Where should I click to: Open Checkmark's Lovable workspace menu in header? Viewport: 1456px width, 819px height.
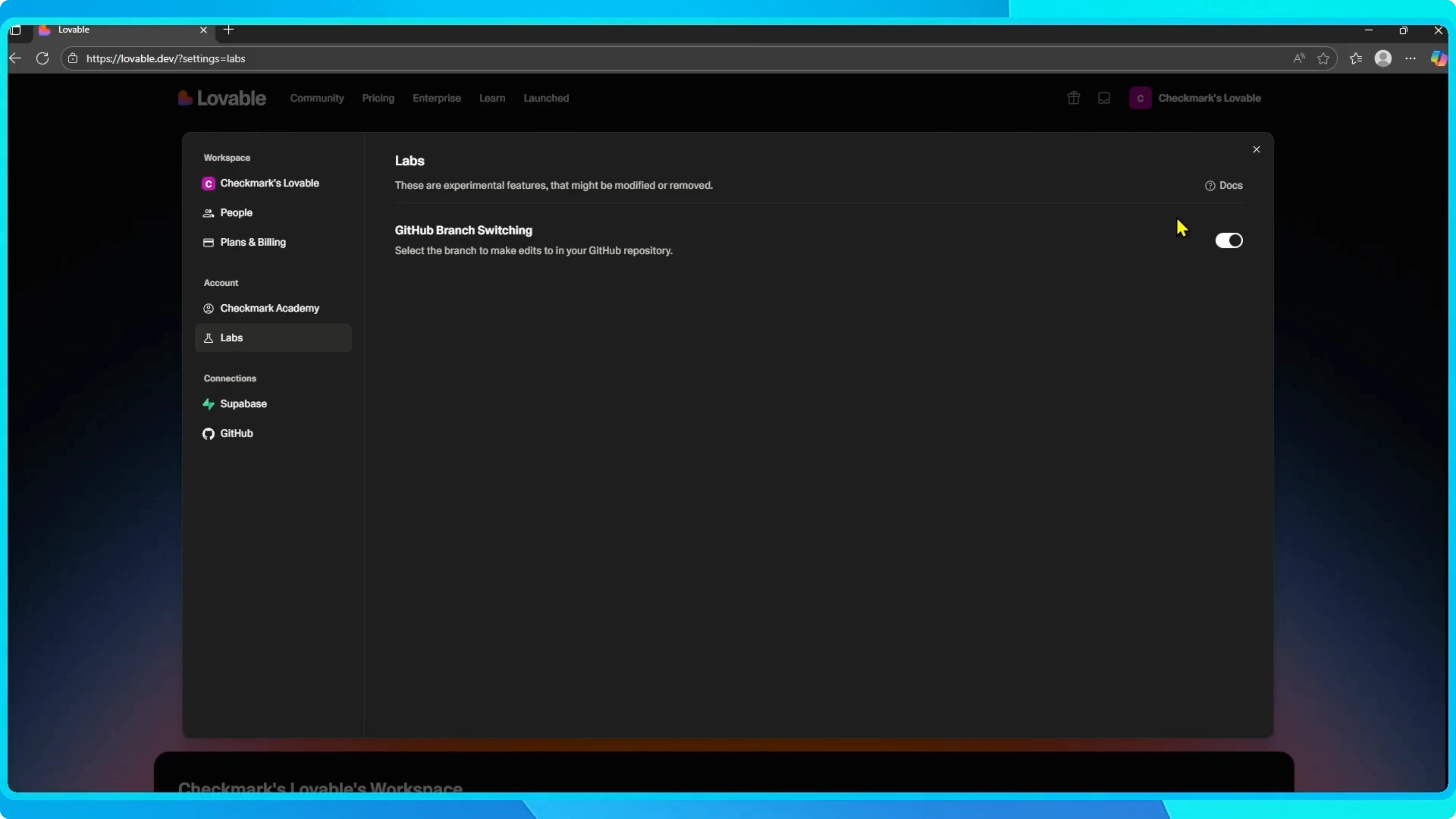(1195, 98)
